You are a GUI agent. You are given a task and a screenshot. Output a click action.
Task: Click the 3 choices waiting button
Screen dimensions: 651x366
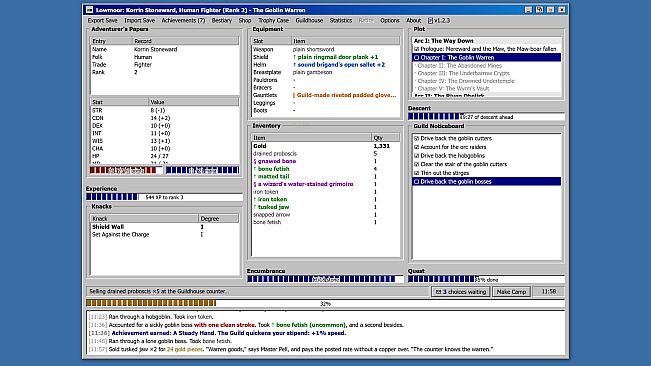(x=460, y=292)
